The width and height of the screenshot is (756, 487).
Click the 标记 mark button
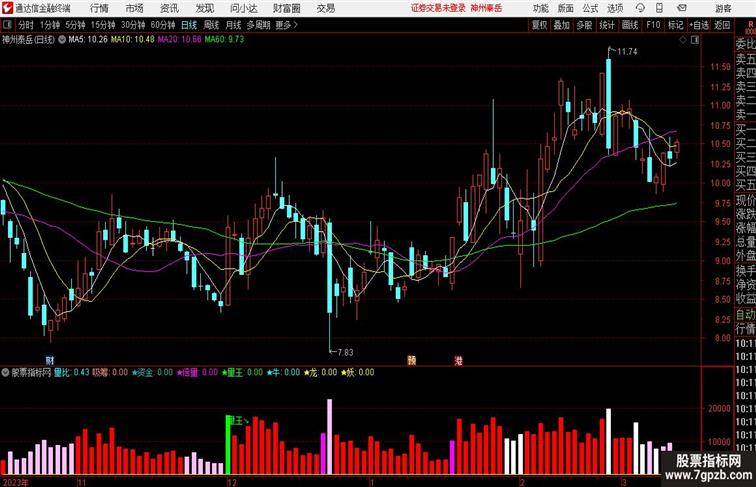(x=675, y=25)
